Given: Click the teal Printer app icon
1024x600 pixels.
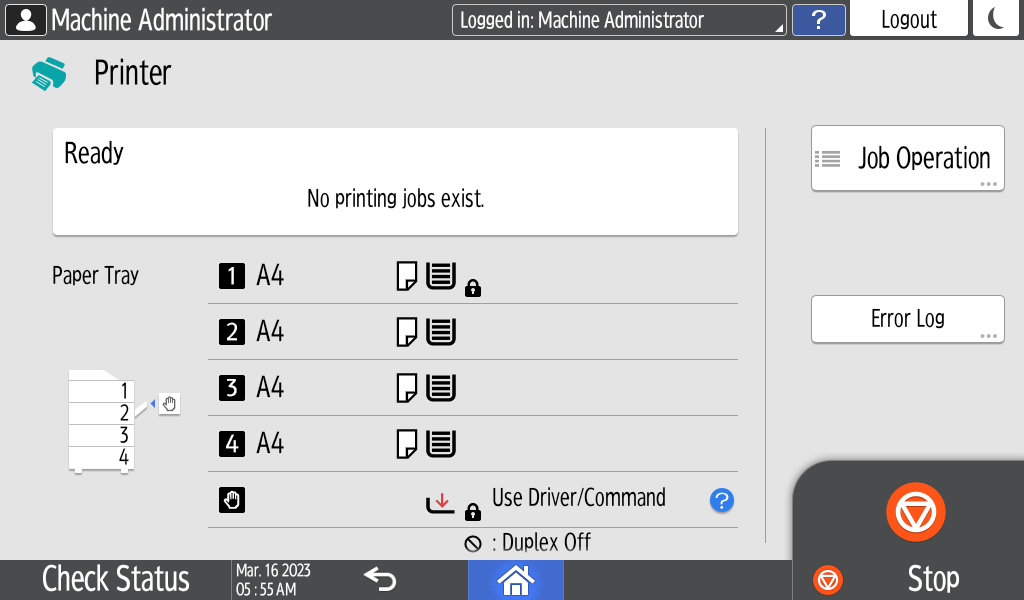Looking at the screenshot, I should 48,74.
